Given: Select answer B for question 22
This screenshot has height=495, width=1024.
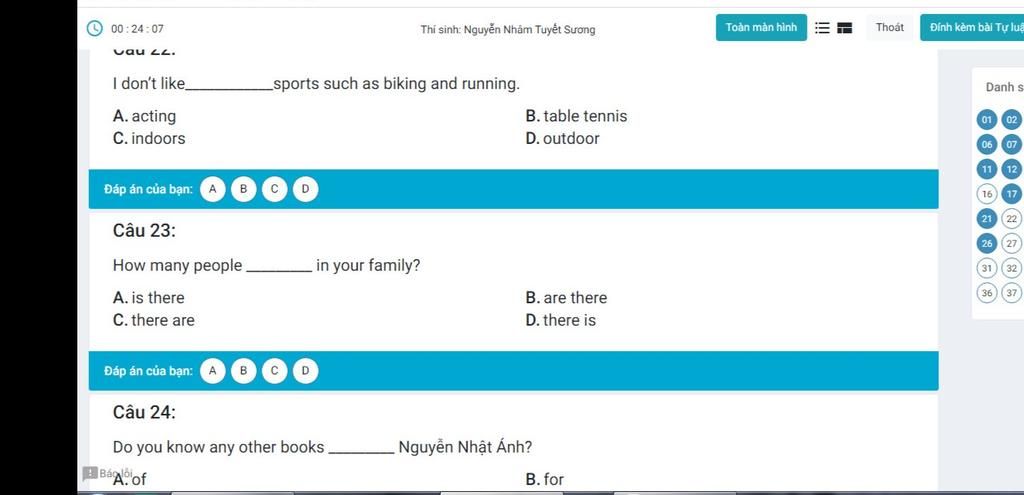Looking at the screenshot, I should click(x=244, y=189).
